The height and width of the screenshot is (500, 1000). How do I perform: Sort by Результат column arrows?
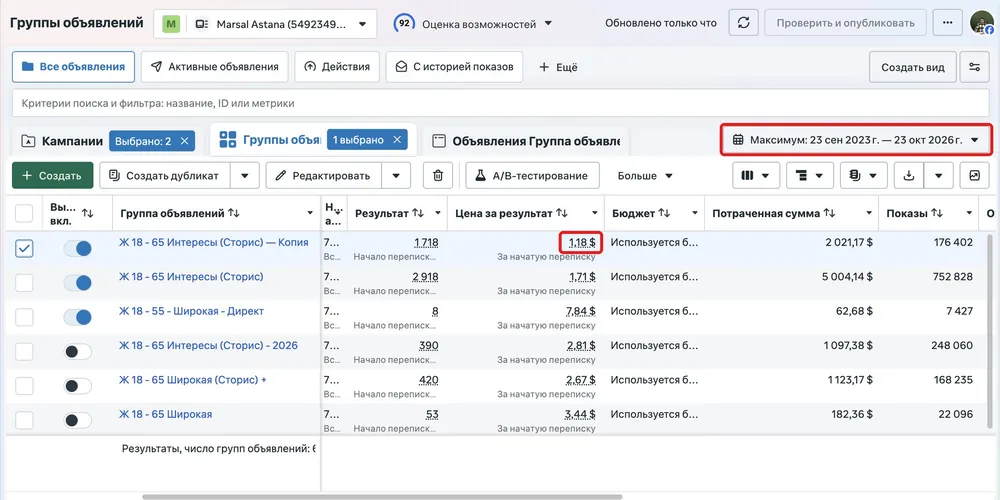coord(418,213)
